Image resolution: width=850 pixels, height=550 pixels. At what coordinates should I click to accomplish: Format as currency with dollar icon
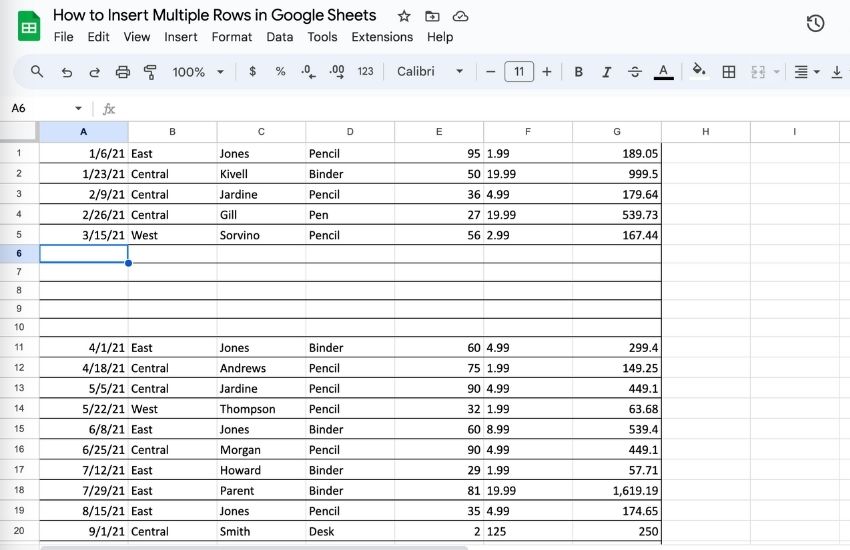pos(253,72)
